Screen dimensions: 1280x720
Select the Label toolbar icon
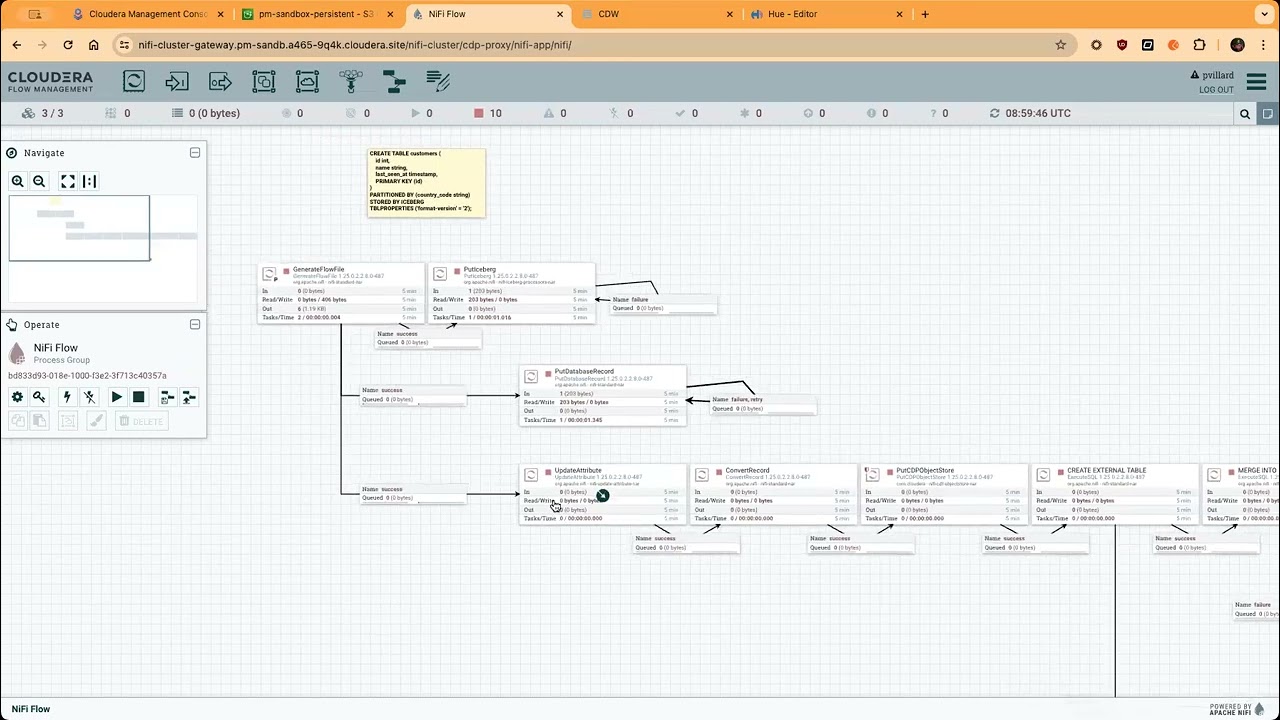[437, 82]
